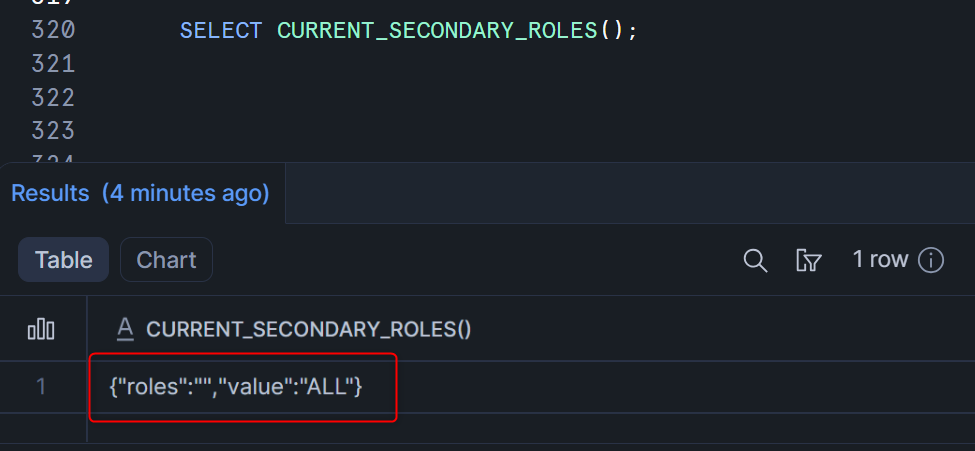Screen dimensions: 975x451
Task: Click the 4 minutes ago timestamp
Action: pyautogui.click(x=186, y=193)
